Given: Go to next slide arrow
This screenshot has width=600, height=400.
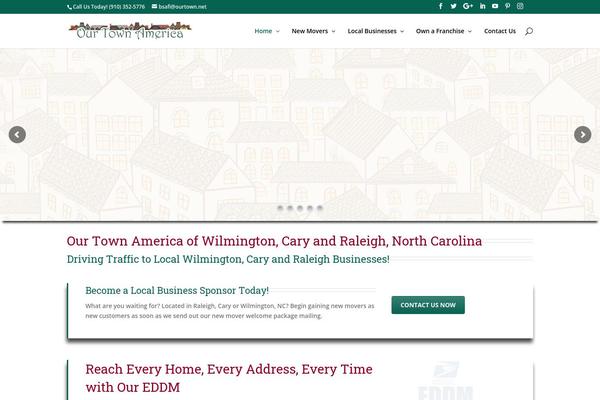Looking at the screenshot, I should coord(582,135).
